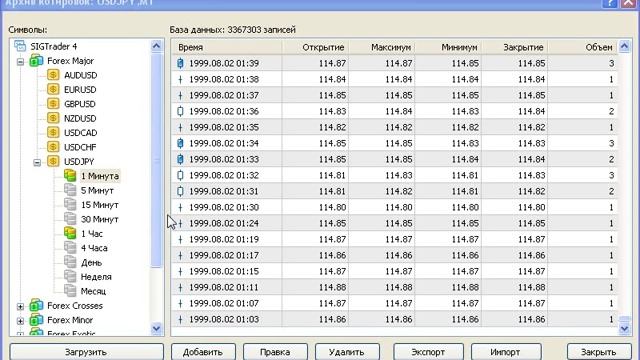Screen dimensions: 640x360
Task: Click the Минимум column header
Action: pos(448,47)
